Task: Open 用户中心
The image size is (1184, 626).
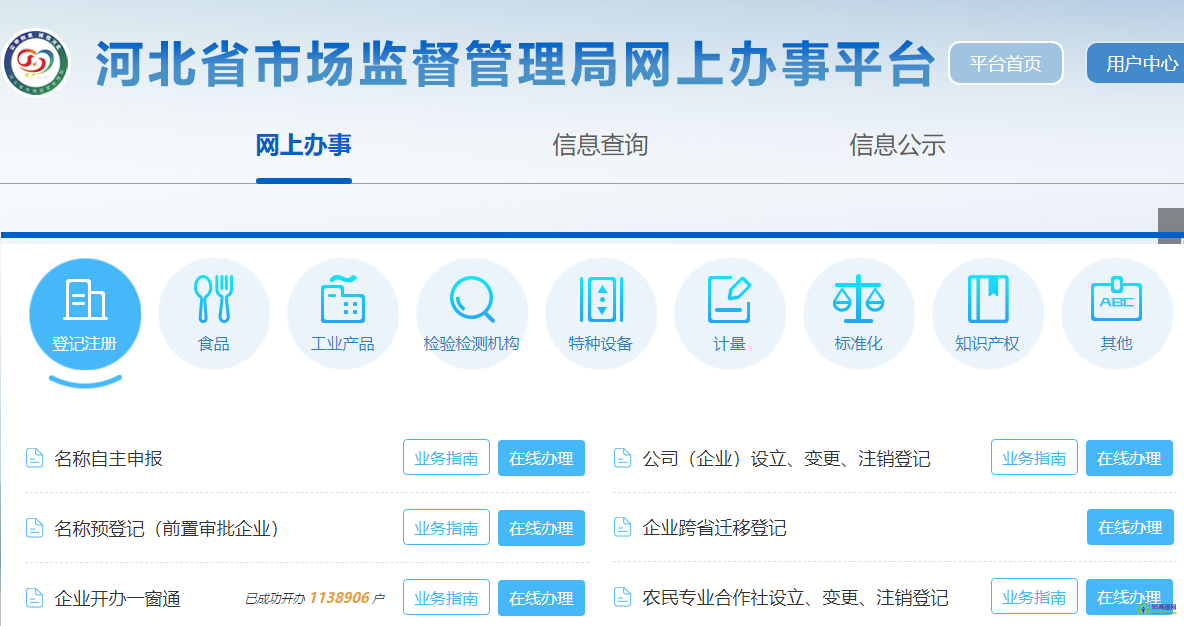Action: (1140, 63)
